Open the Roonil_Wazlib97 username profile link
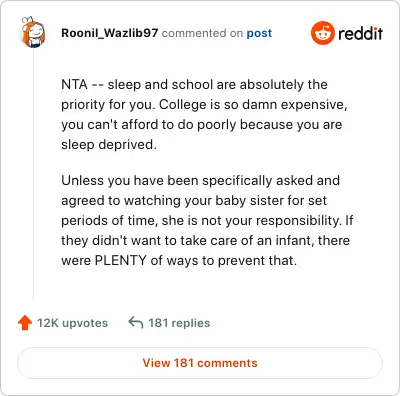The width and height of the screenshot is (400, 396). point(110,33)
